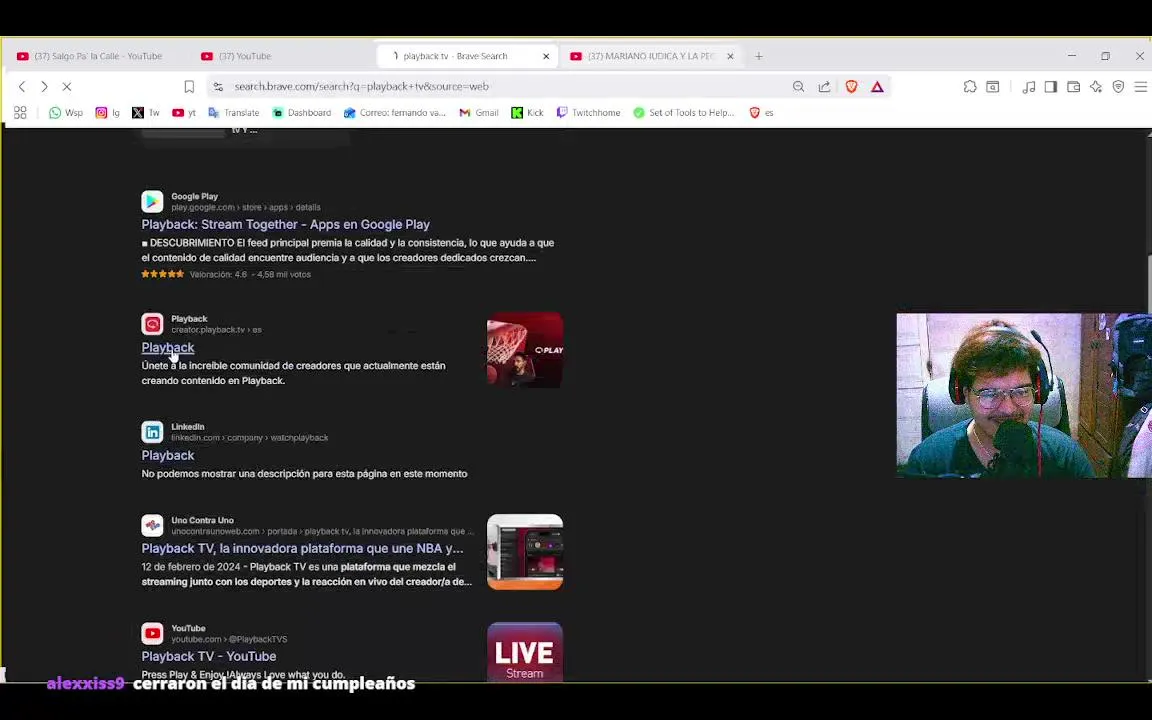1152x720 pixels.
Task: Open the Twitchhome bookmark
Action: coord(588,112)
